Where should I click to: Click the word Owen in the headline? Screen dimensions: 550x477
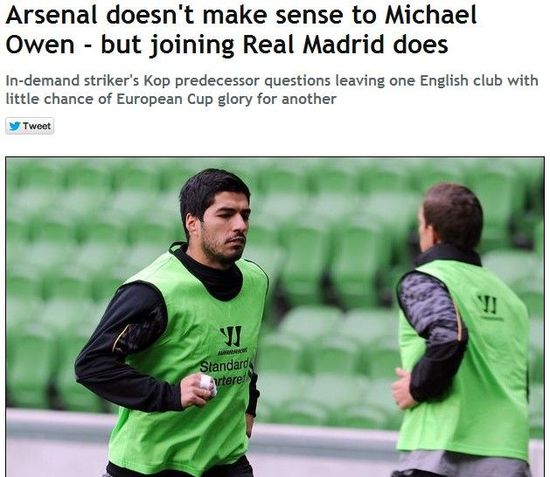coord(40,45)
